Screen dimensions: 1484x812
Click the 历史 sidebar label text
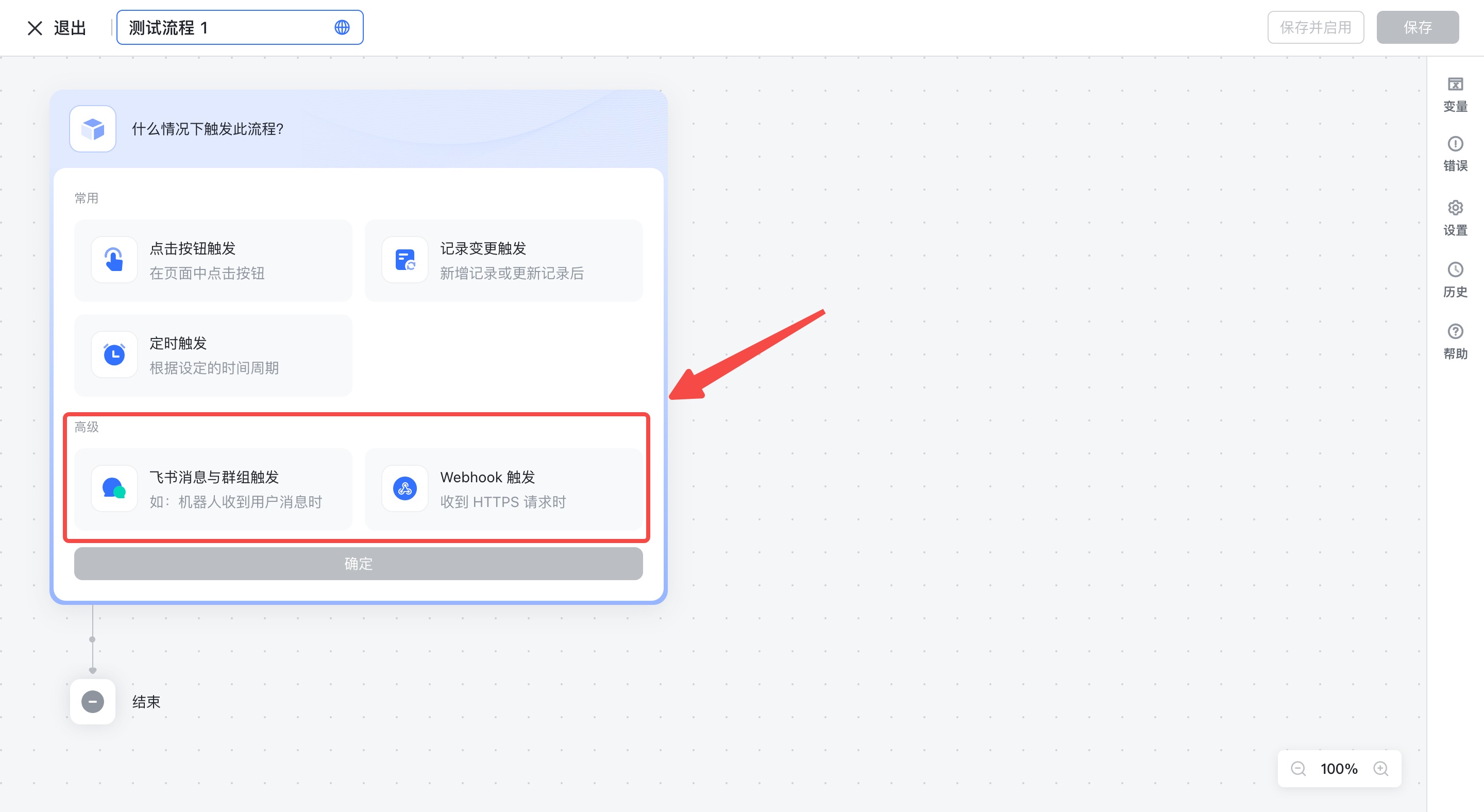(x=1455, y=292)
